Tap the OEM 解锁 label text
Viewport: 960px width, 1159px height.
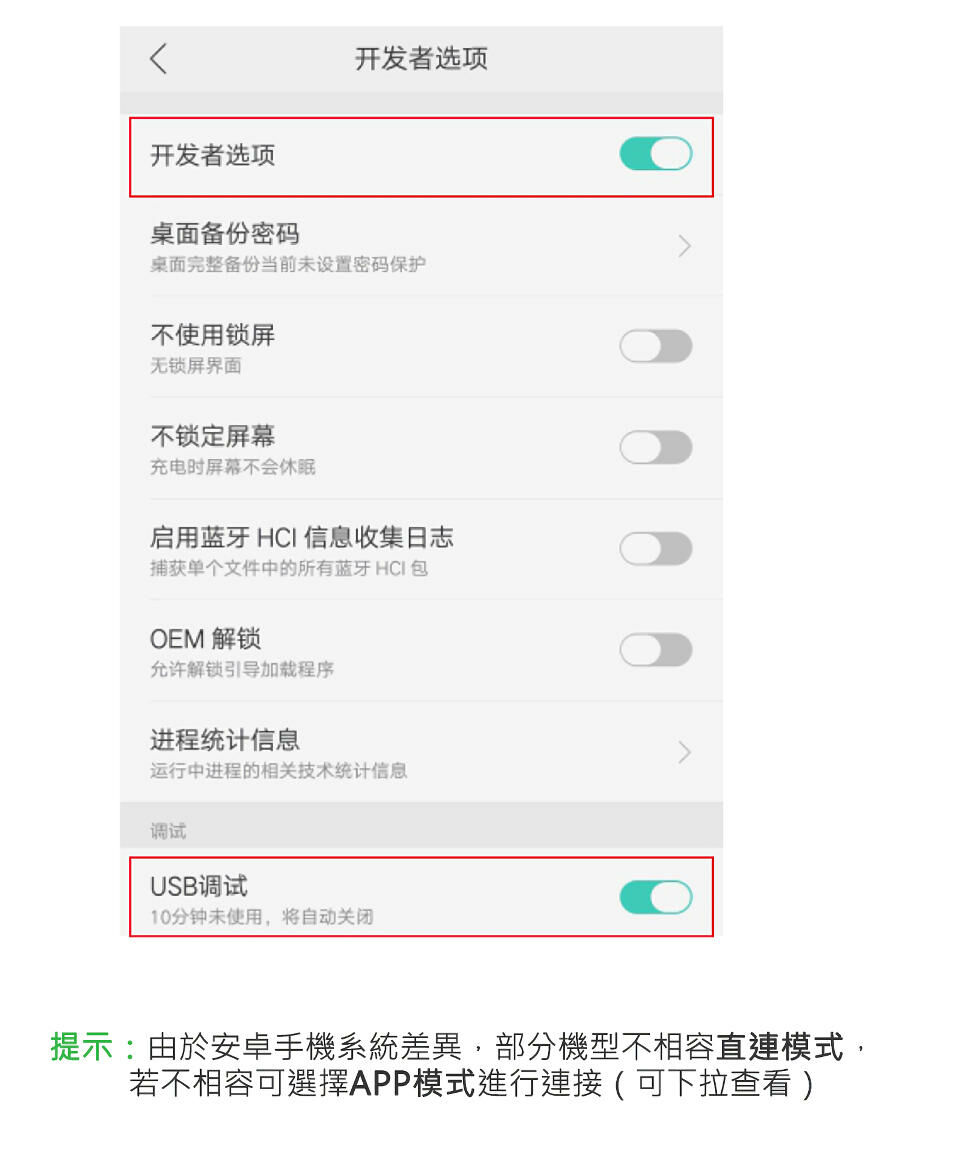click(205, 638)
